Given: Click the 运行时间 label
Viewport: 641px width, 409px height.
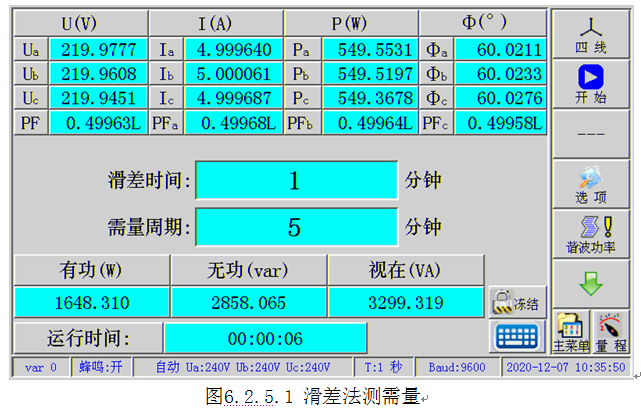Looking at the screenshot, I should [88, 338].
